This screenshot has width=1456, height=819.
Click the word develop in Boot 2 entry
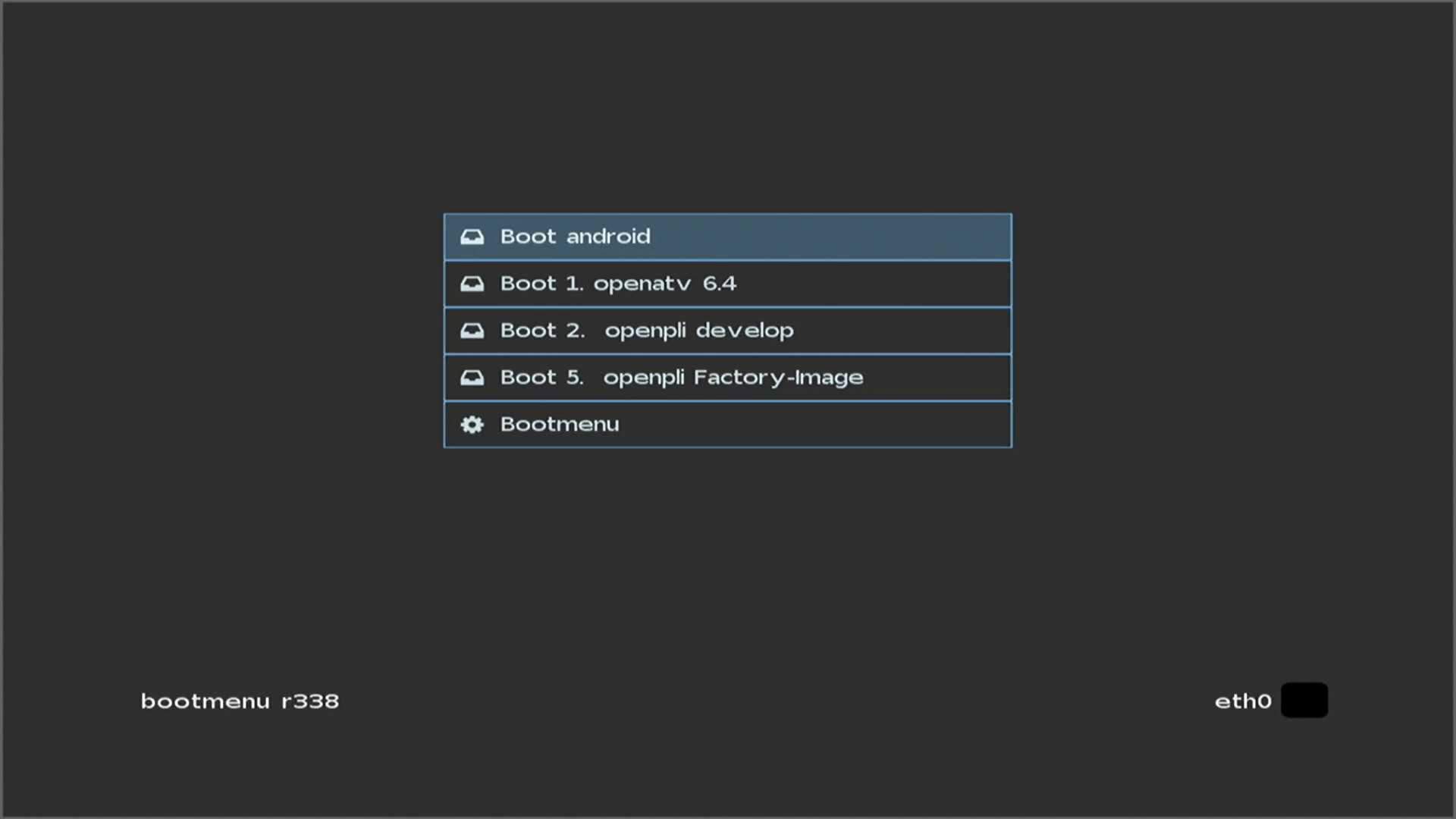745,331
